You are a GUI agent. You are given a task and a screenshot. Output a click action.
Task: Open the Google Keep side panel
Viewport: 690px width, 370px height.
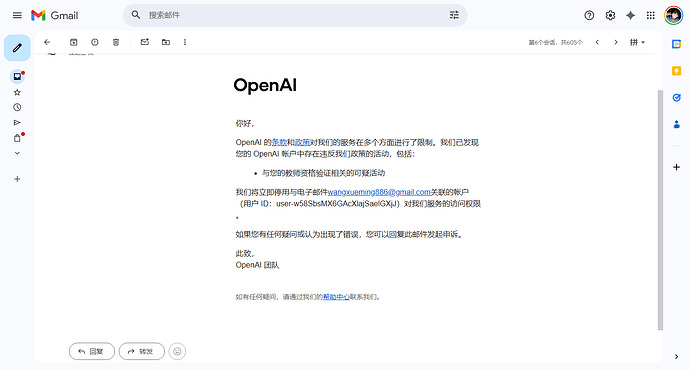click(677, 71)
